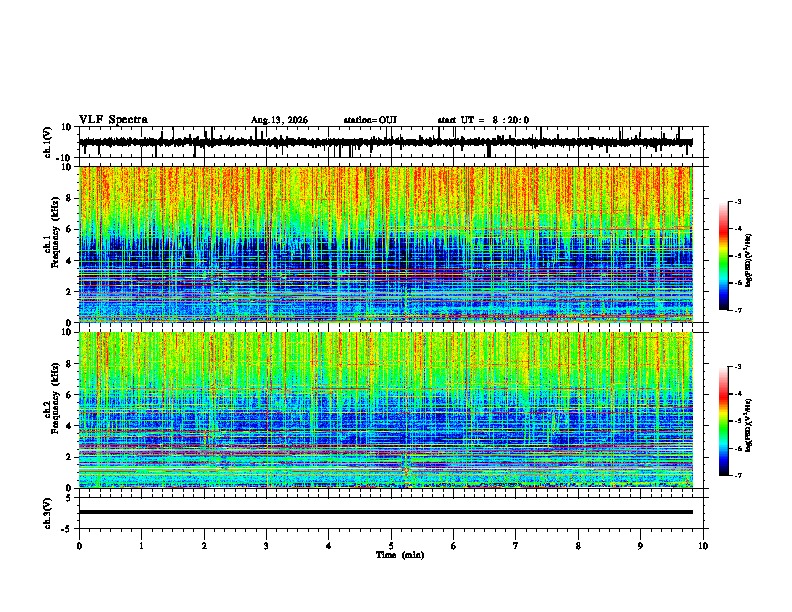The width and height of the screenshot is (792, 612).
Task: Click time axis tick label '7'
Action: [x=516, y=546]
